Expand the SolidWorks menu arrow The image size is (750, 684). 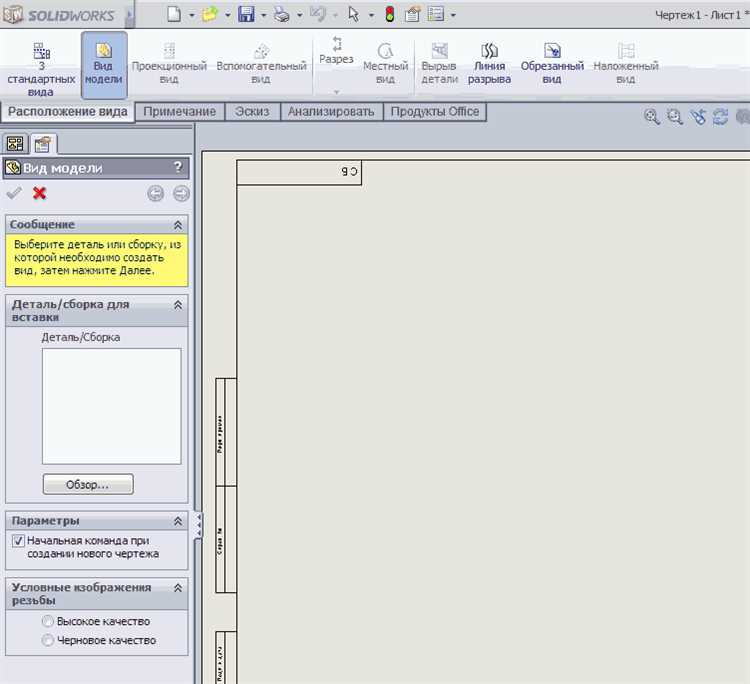click(x=129, y=15)
